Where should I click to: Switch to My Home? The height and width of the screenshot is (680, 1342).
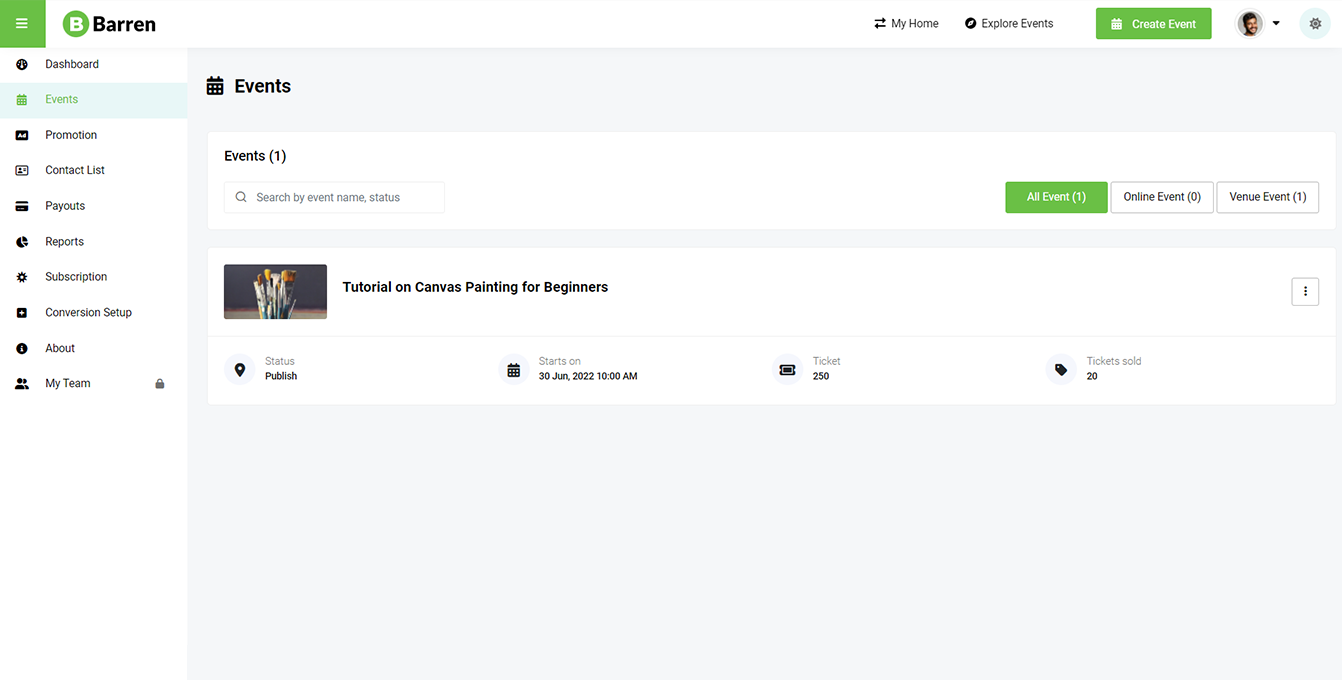click(x=906, y=24)
